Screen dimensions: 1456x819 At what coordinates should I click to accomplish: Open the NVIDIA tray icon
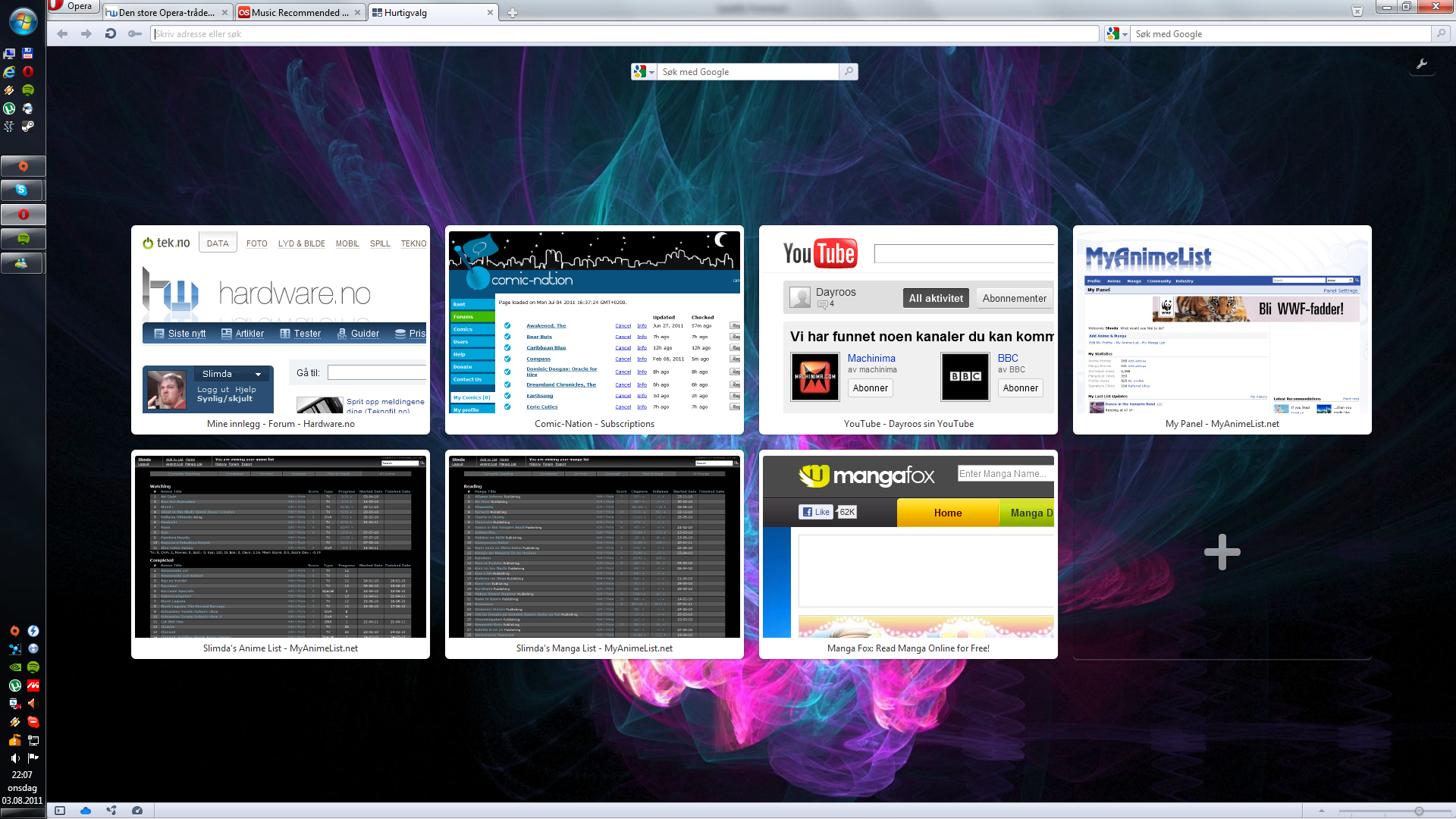pyautogui.click(x=14, y=667)
